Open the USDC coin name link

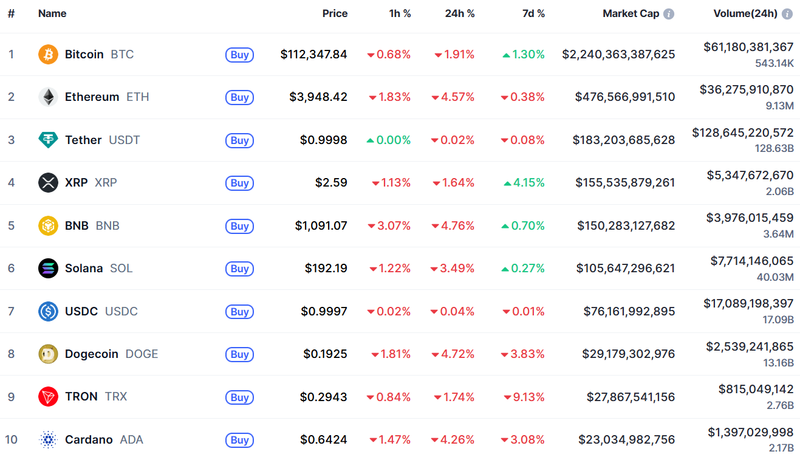coord(81,311)
